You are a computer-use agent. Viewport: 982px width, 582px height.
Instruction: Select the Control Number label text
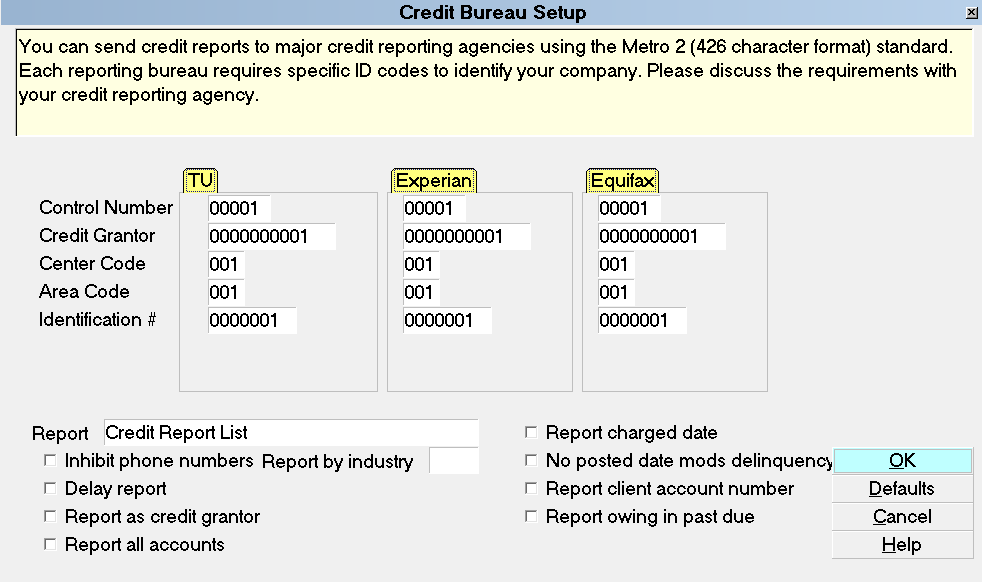pos(106,207)
